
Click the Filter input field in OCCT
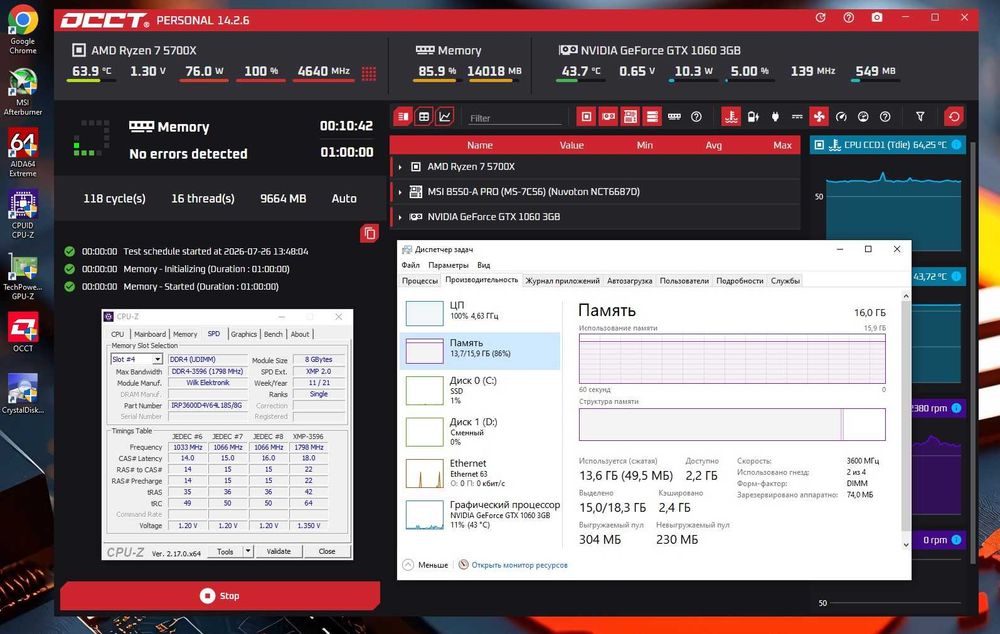[513, 118]
